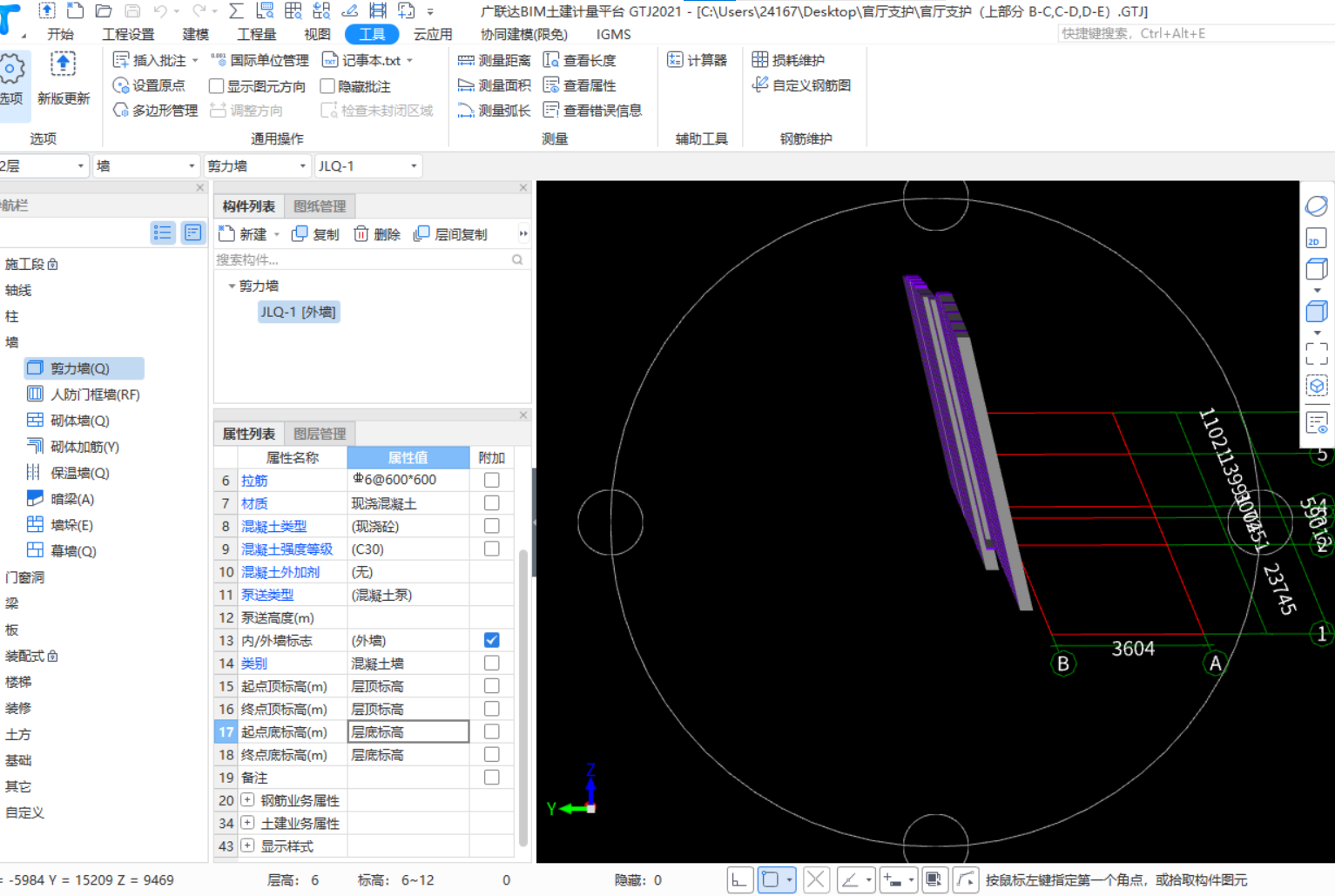This screenshot has width=1335, height=896.
Task: Open the 墙 component category dropdown
Action: pos(145,165)
